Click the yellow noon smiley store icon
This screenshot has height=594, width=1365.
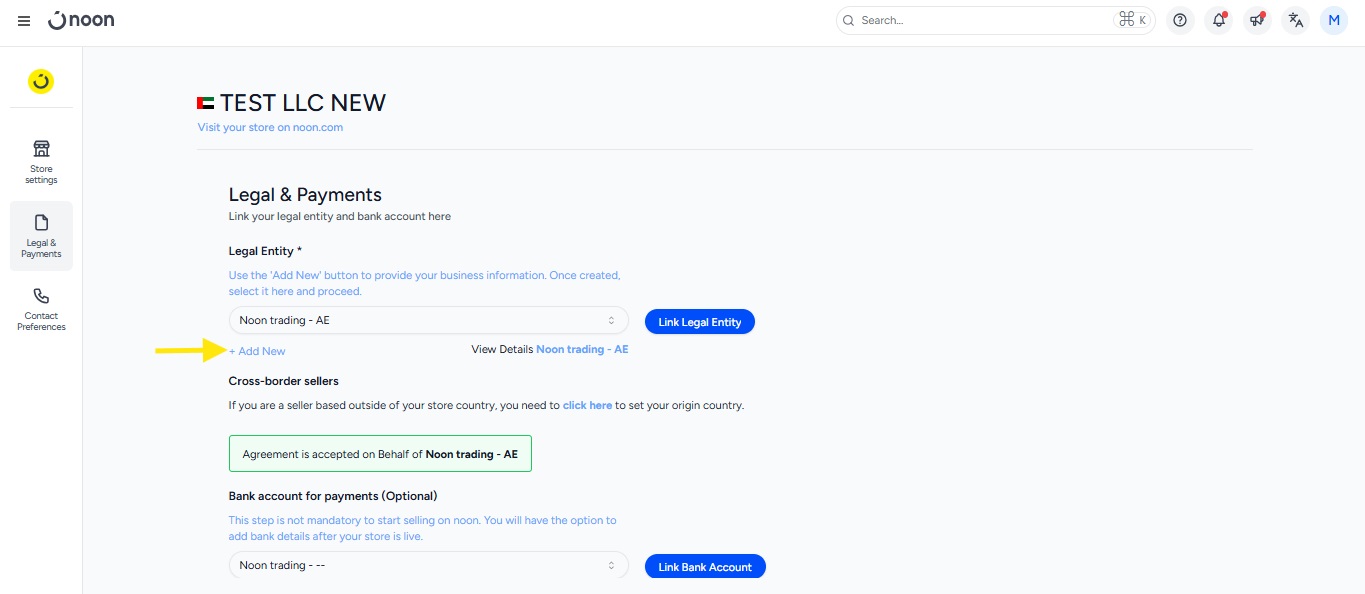pos(41,82)
